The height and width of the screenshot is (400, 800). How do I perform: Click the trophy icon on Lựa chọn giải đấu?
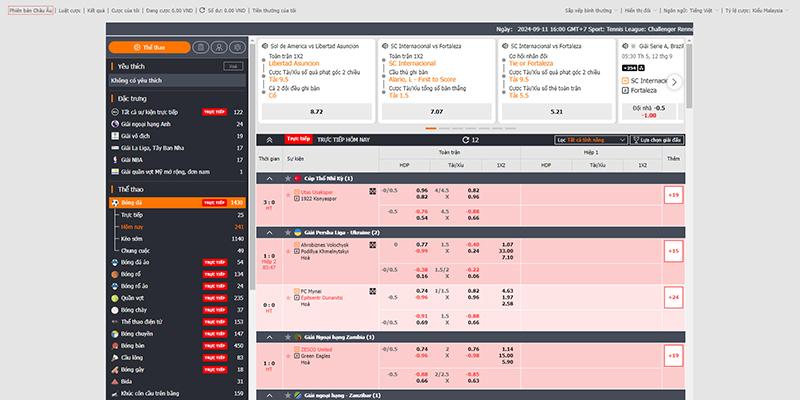(x=636, y=140)
